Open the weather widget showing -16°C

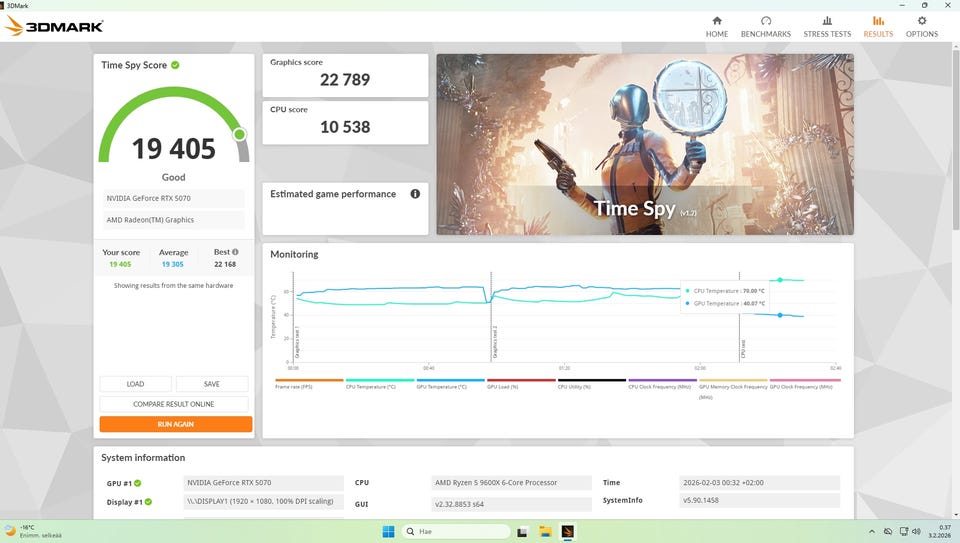(x=32, y=531)
